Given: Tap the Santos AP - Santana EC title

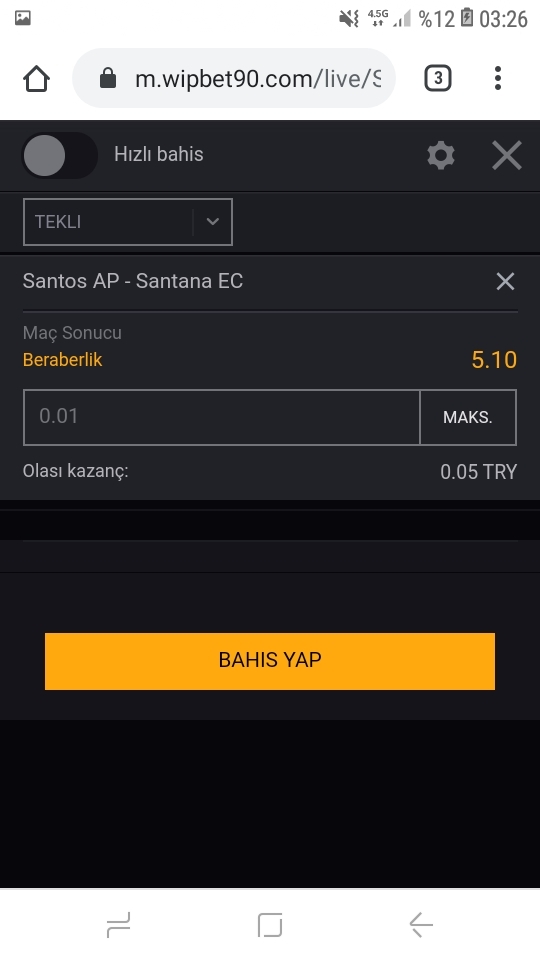Looking at the screenshot, I should click(133, 281).
